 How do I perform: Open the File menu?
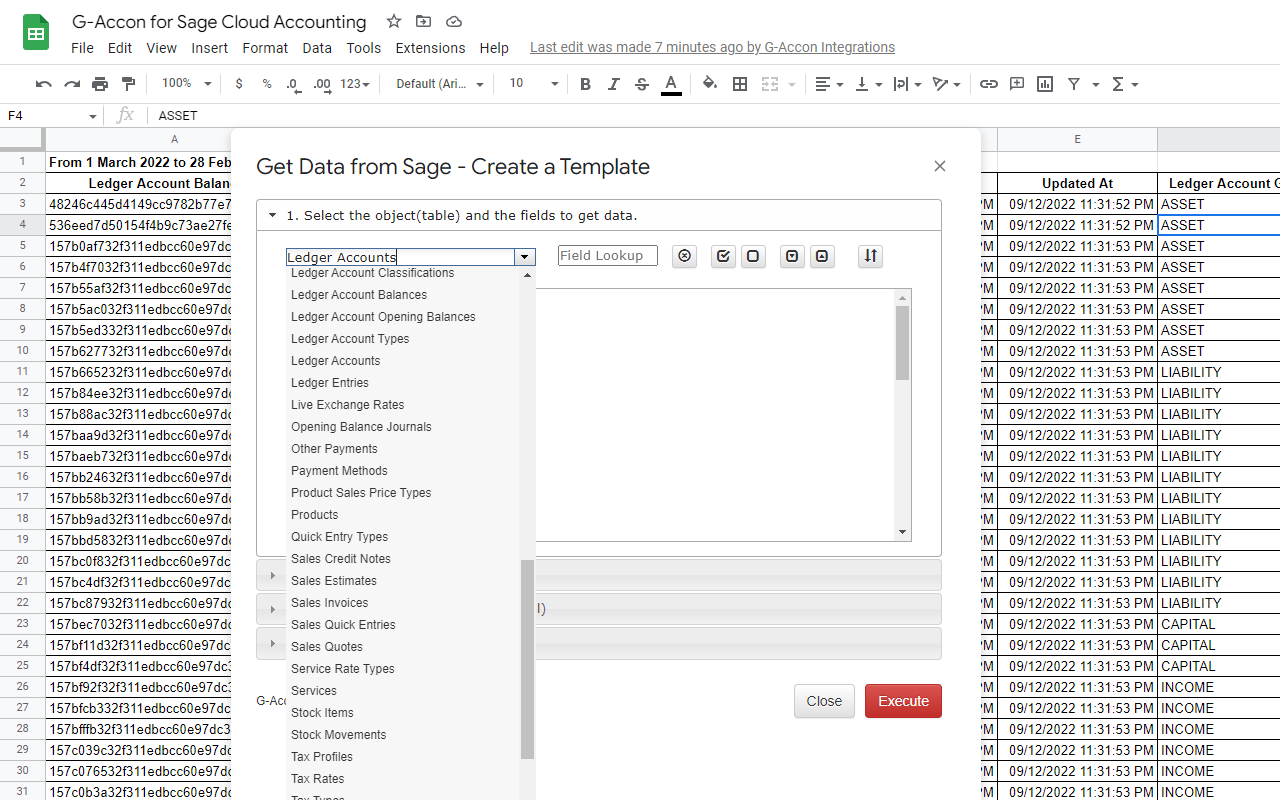pyautogui.click(x=82, y=48)
